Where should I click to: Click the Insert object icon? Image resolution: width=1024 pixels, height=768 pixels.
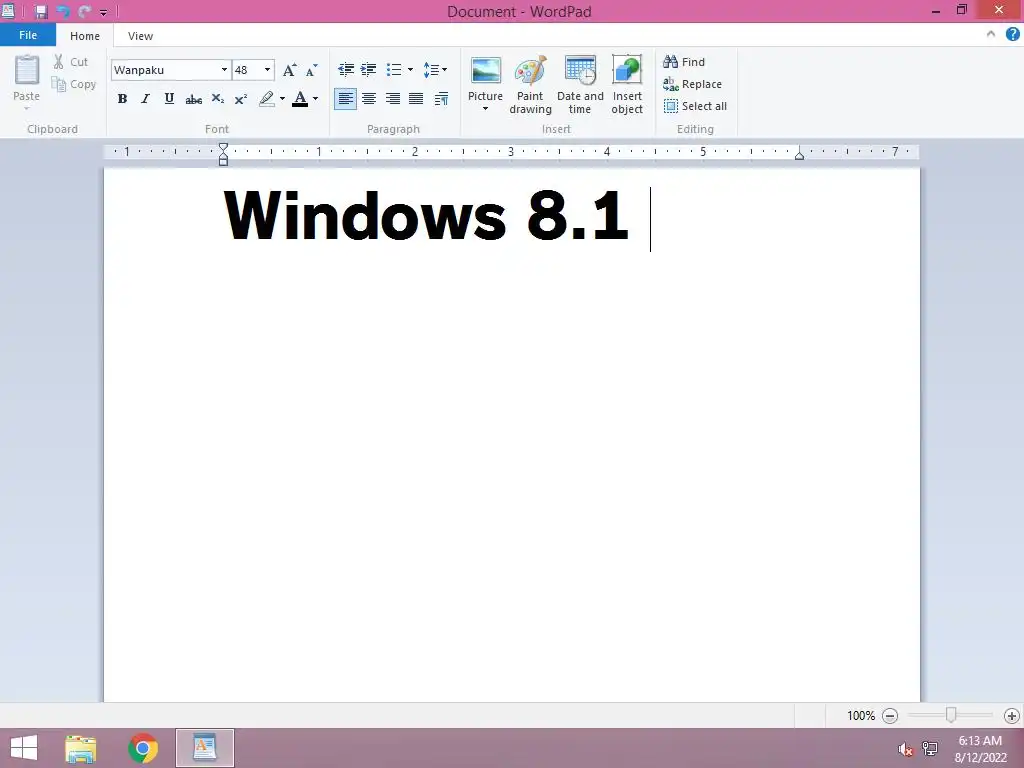pyautogui.click(x=627, y=71)
